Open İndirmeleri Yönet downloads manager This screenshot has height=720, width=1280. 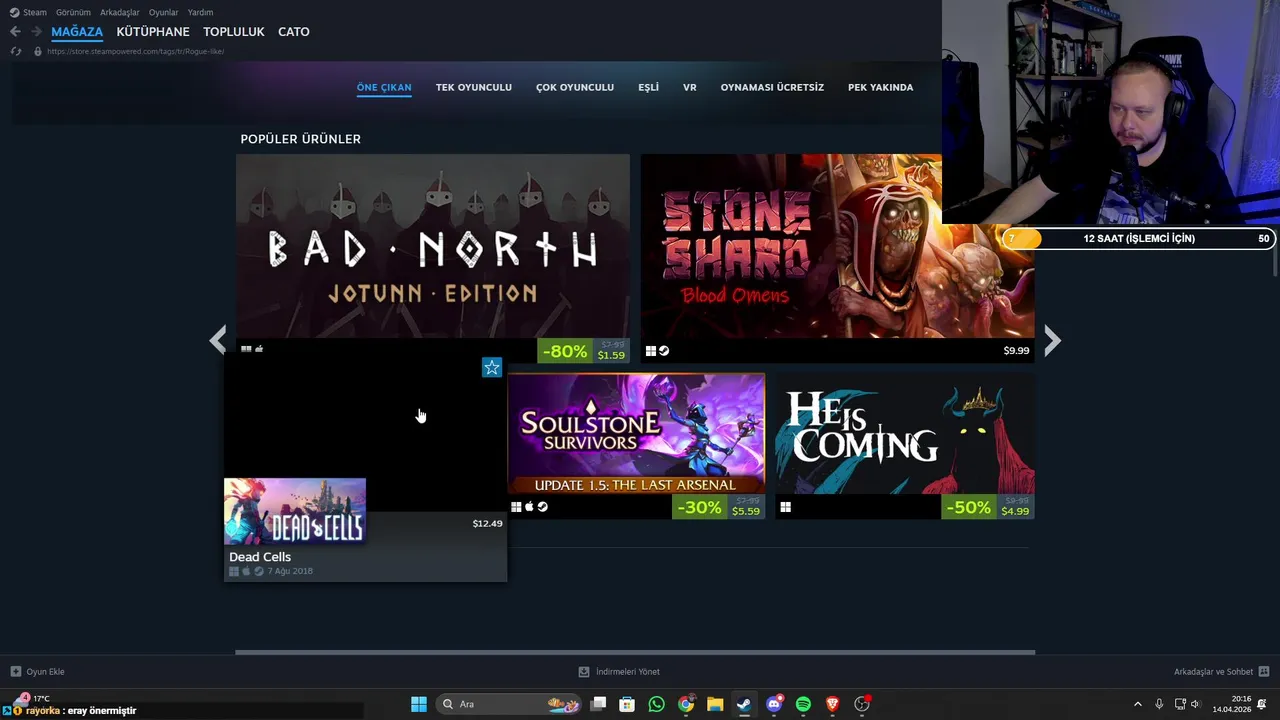(x=619, y=672)
